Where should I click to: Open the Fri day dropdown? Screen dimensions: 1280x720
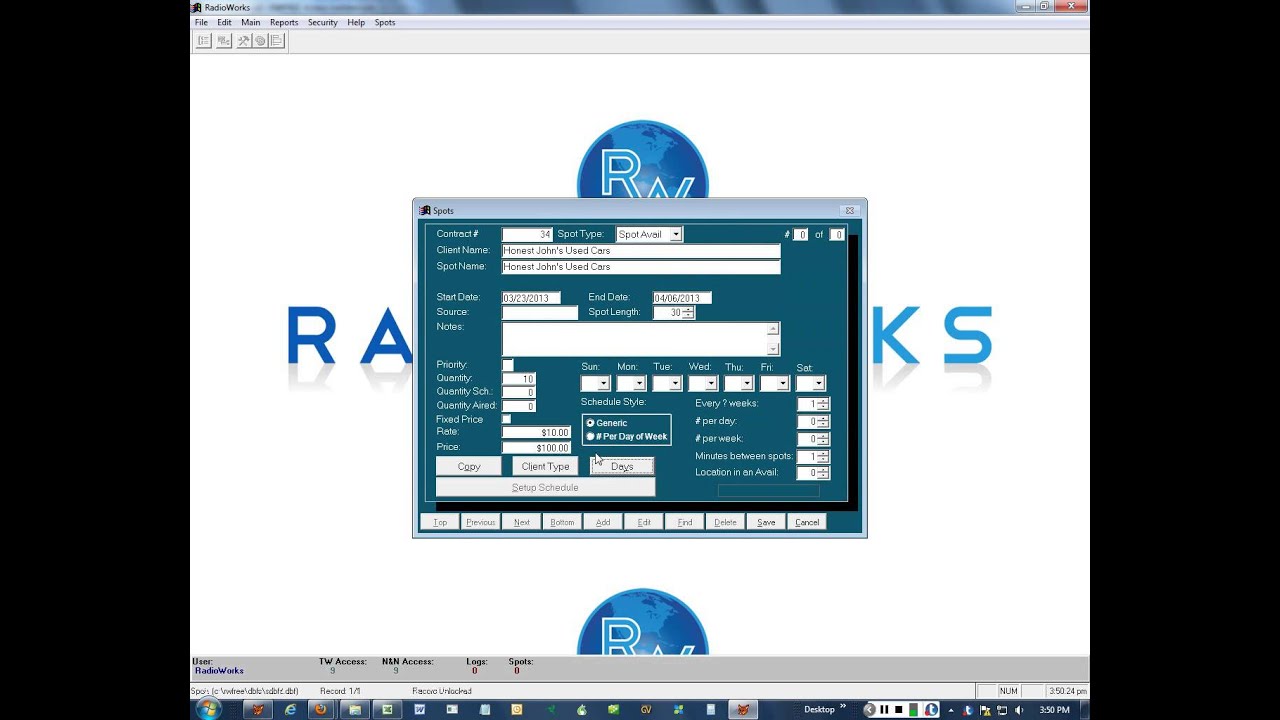pyautogui.click(x=783, y=383)
